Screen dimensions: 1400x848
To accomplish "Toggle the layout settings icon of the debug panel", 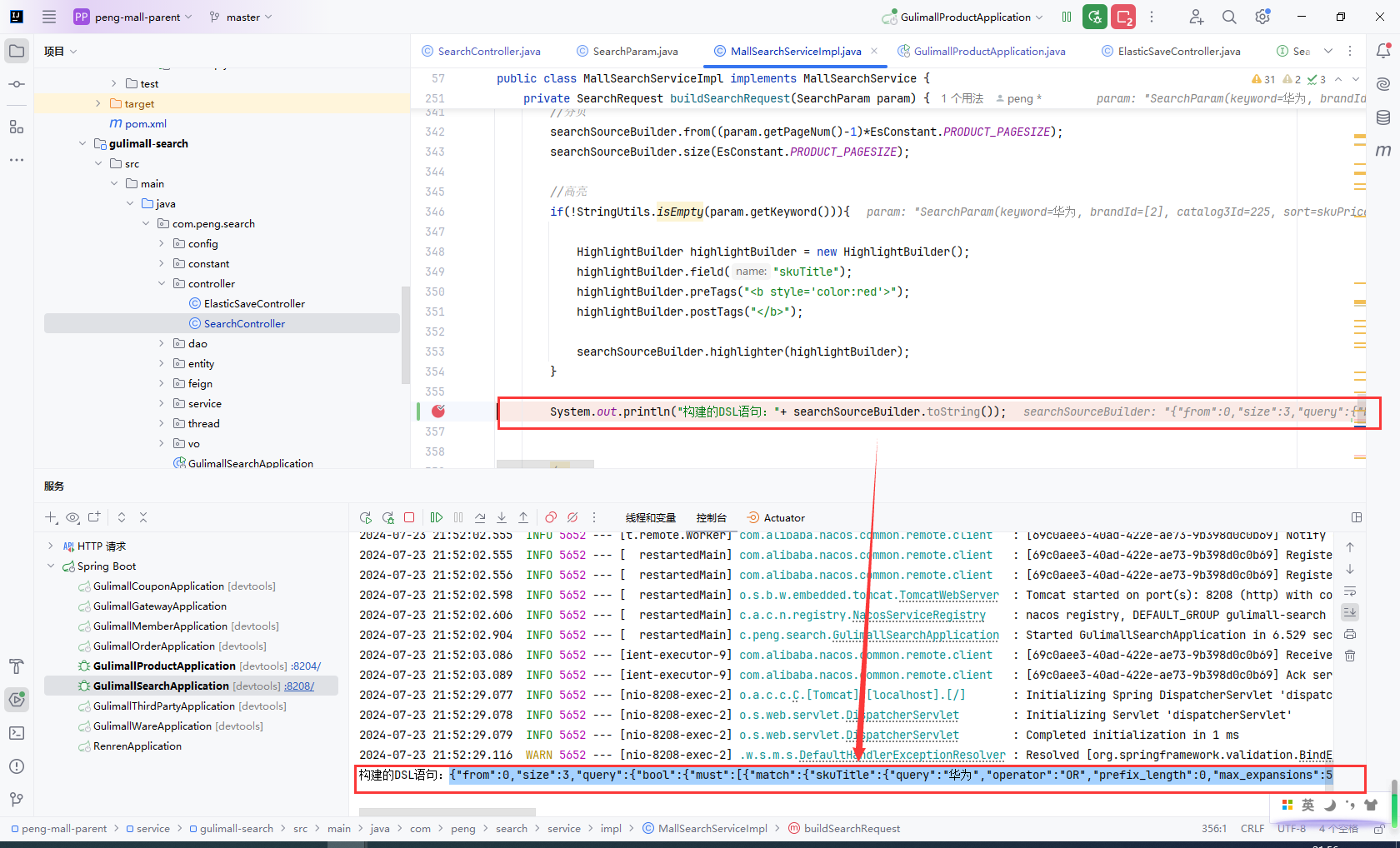I will pyautogui.click(x=1357, y=517).
